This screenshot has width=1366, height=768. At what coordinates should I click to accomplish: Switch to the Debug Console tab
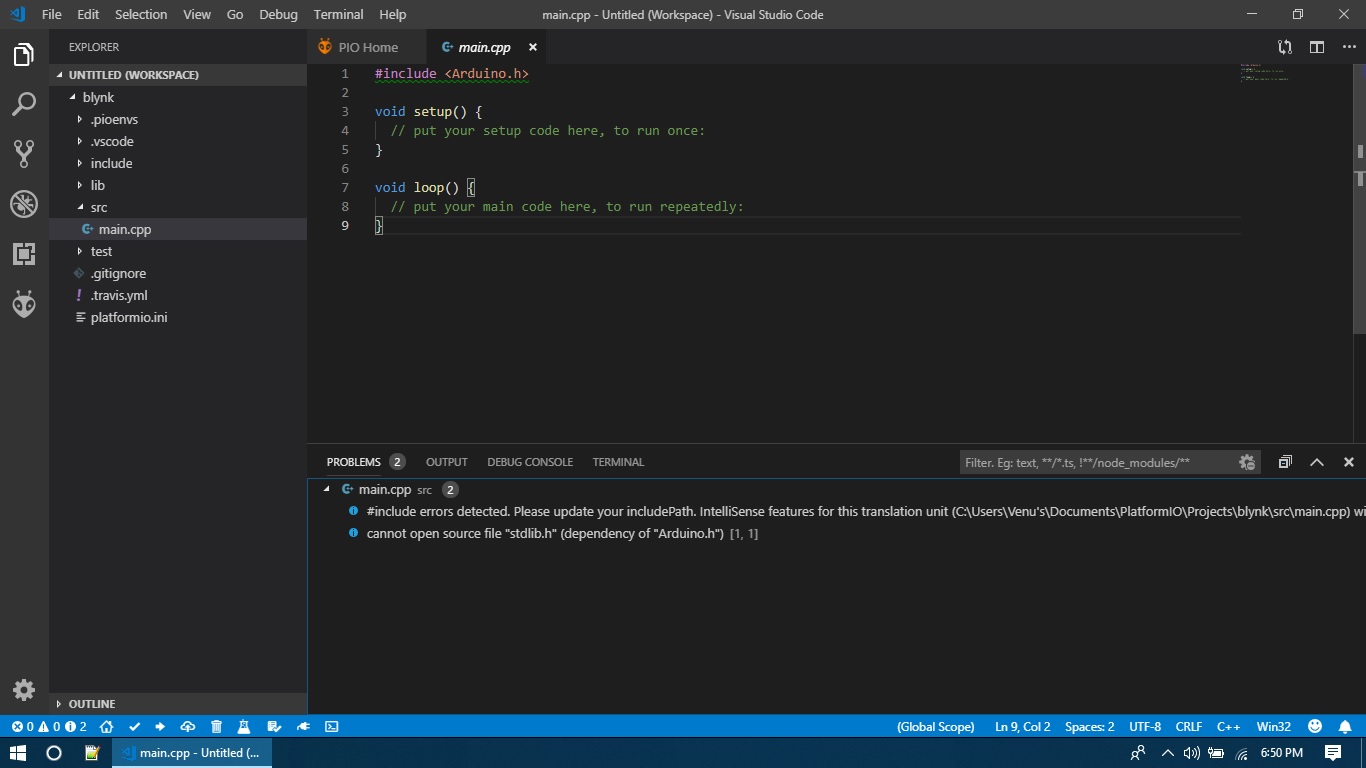530,461
